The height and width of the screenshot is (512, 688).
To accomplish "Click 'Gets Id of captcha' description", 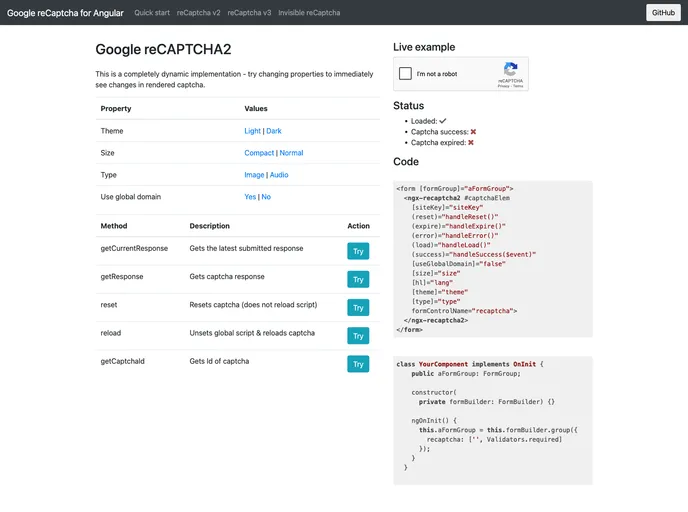I will tap(219, 361).
